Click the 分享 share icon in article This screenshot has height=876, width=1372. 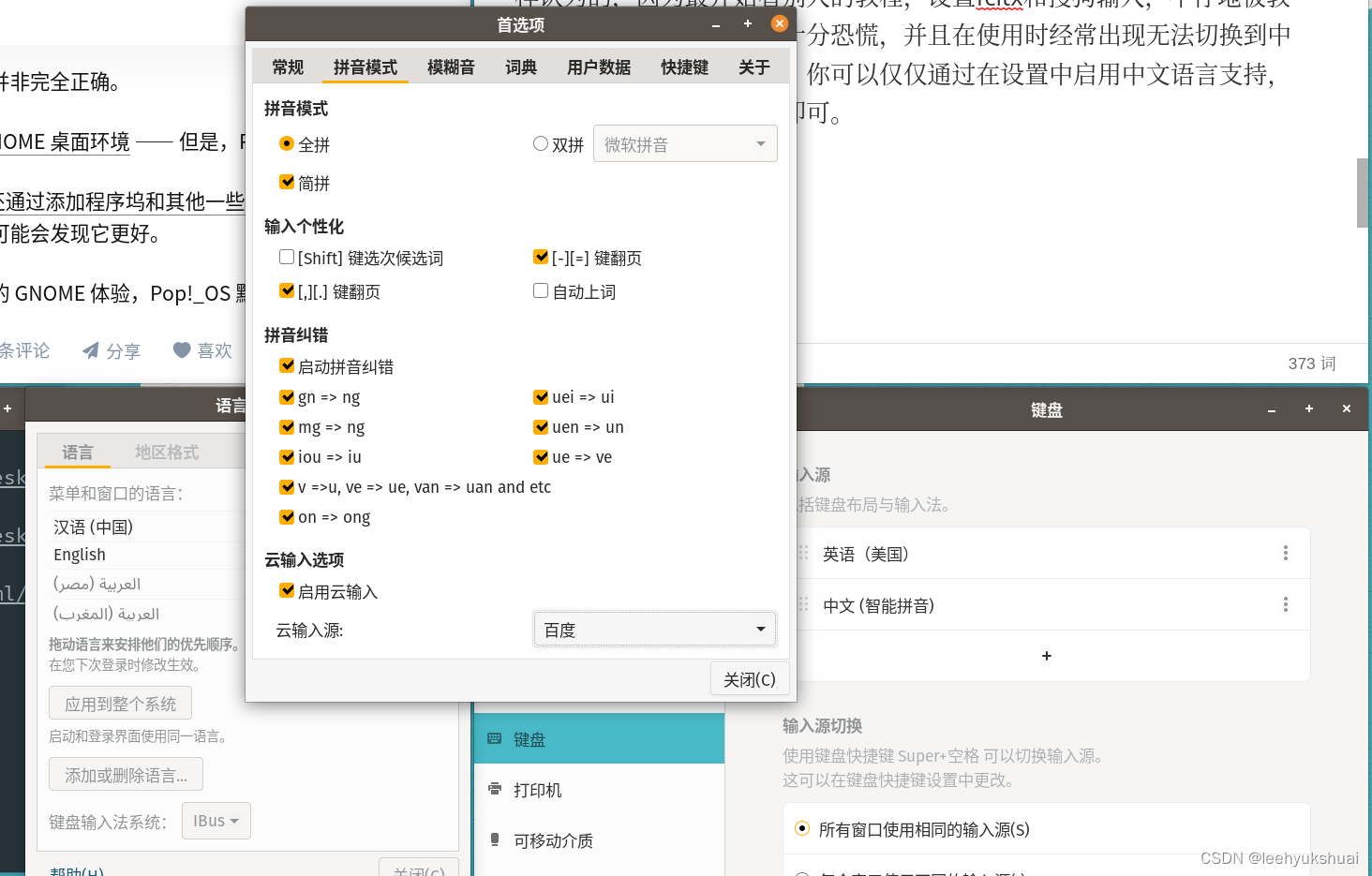[x=91, y=350]
